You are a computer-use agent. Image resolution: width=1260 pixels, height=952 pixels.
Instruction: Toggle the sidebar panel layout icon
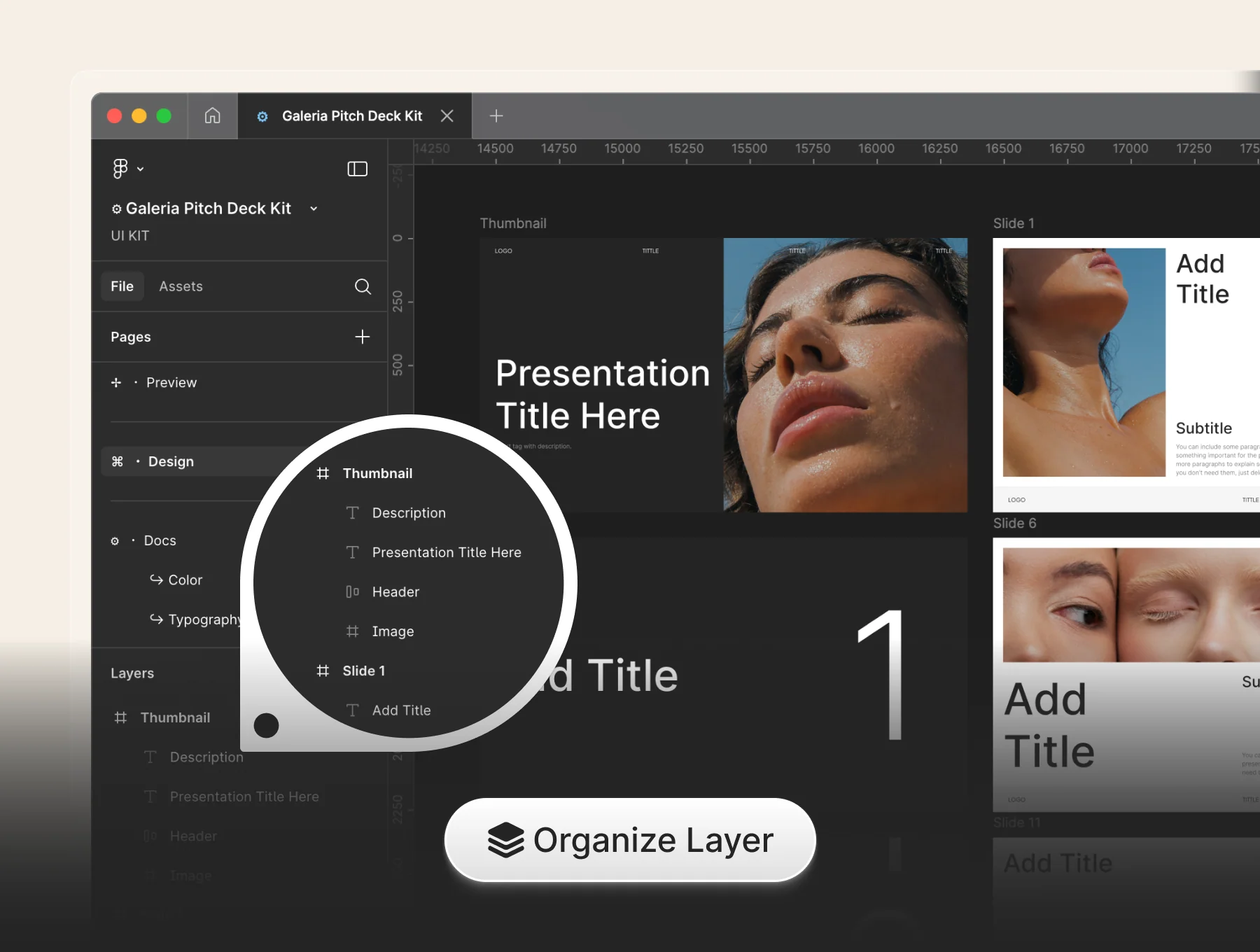pos(358,169)
